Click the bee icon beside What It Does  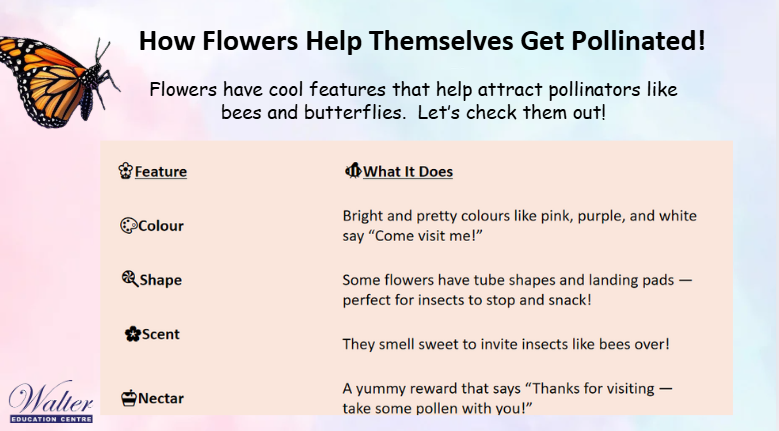[x=353, y=170]
